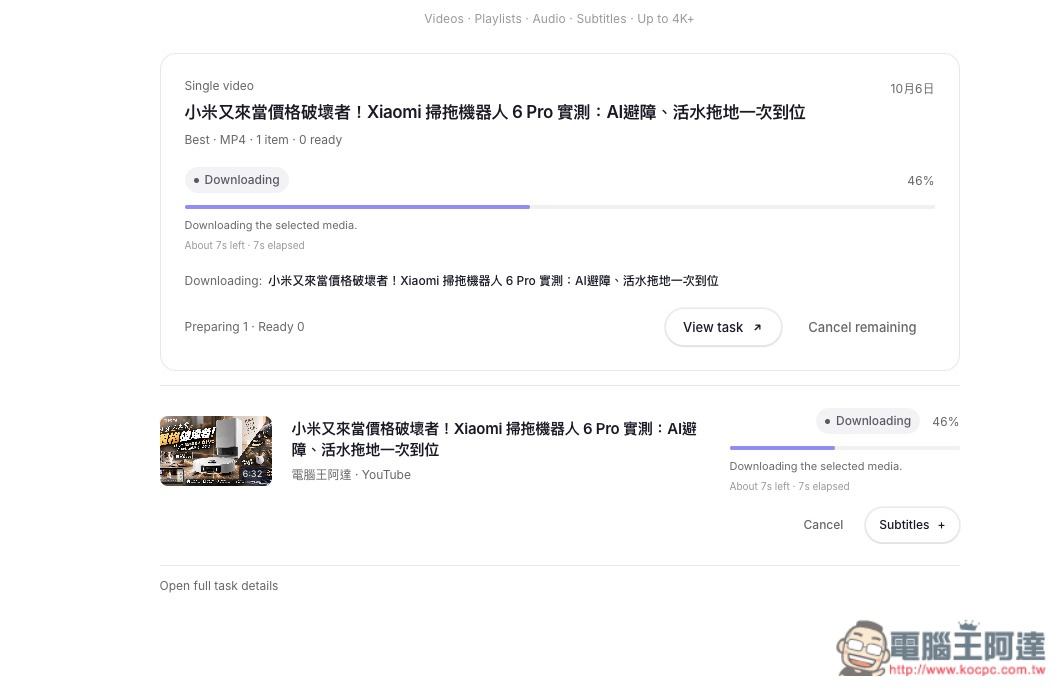Screen dimensions: 1061x690
Task: Click the '電腦王阿達 · YouTube' channel text
Action: click(x=351, y=475)
